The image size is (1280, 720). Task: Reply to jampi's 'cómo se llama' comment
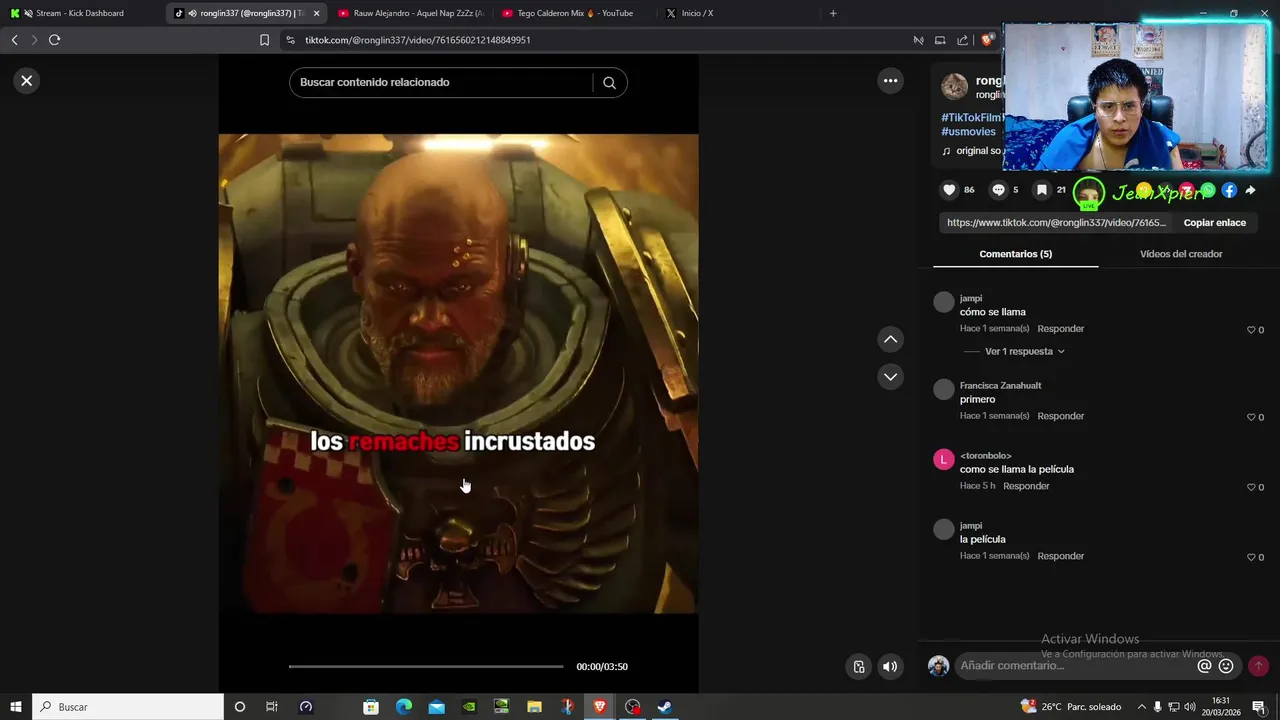[x=1060, y=329]
